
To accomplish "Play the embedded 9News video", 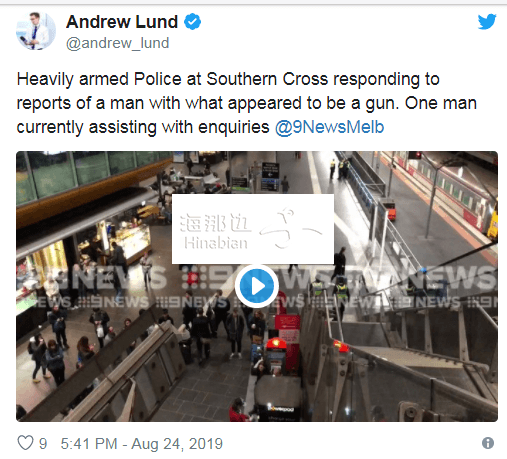I will pyautogui.click(x=257, y=286).
